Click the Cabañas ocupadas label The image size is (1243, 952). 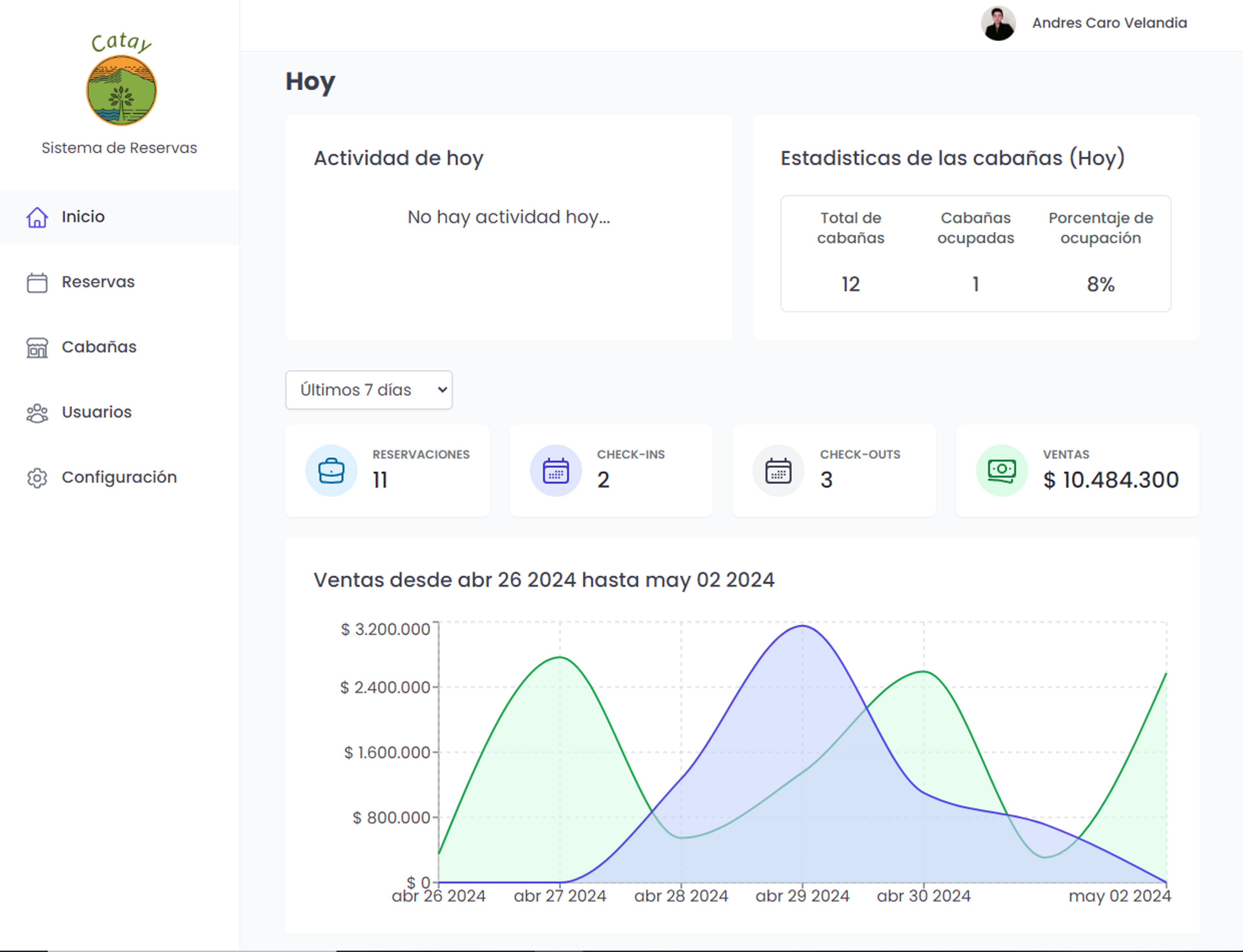coord(976,228)
